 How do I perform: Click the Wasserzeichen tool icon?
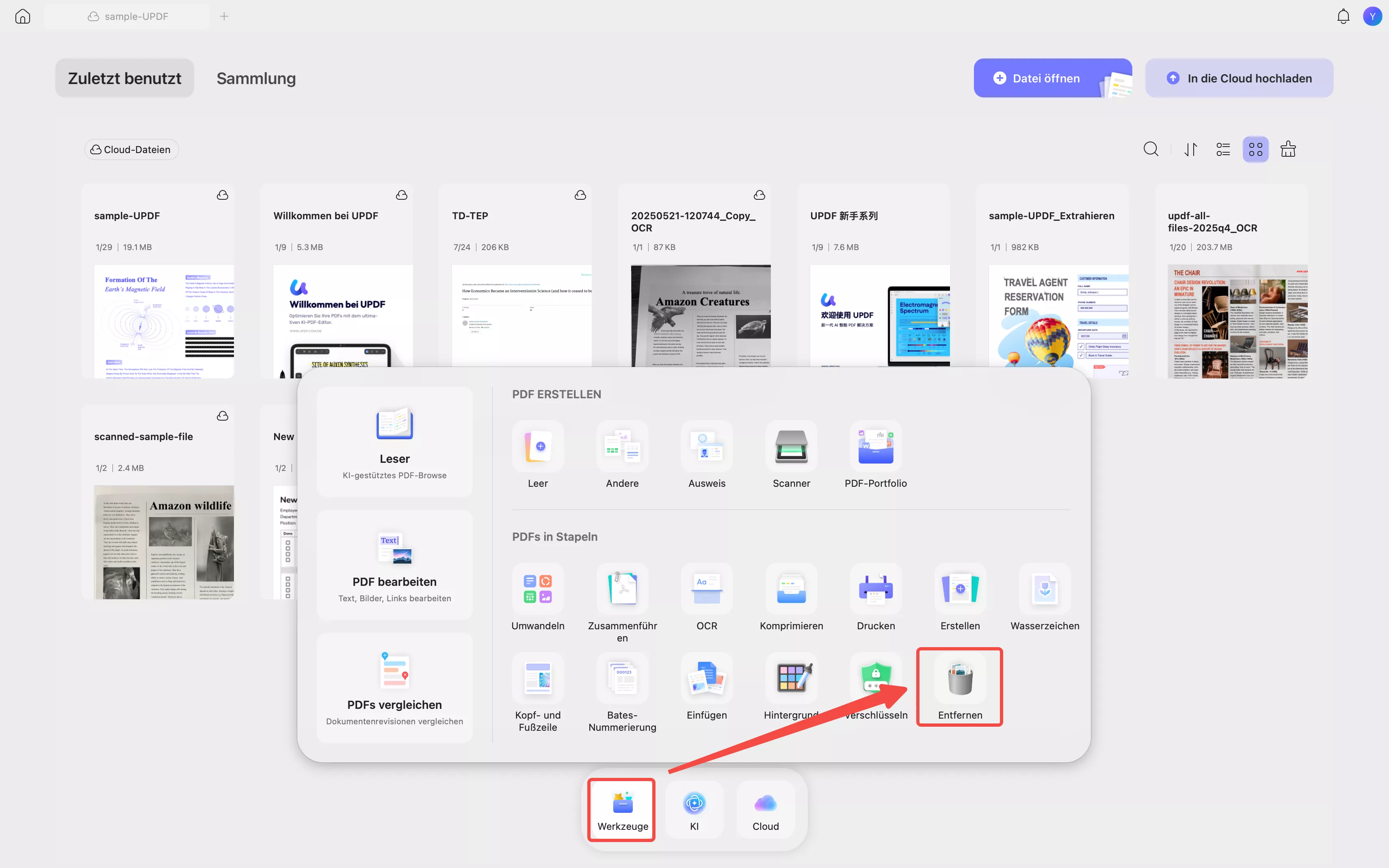[x=1044, y=589]
